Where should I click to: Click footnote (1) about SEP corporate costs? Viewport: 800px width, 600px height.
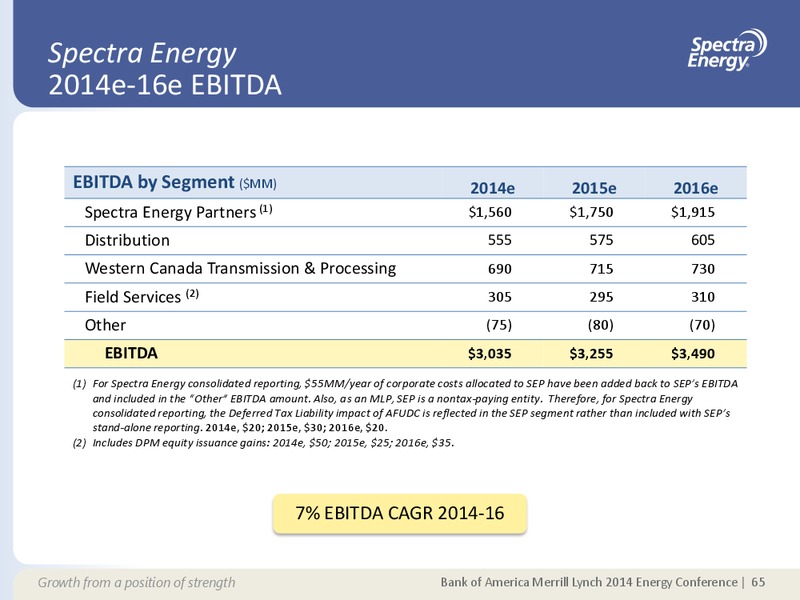pos(406,406)
